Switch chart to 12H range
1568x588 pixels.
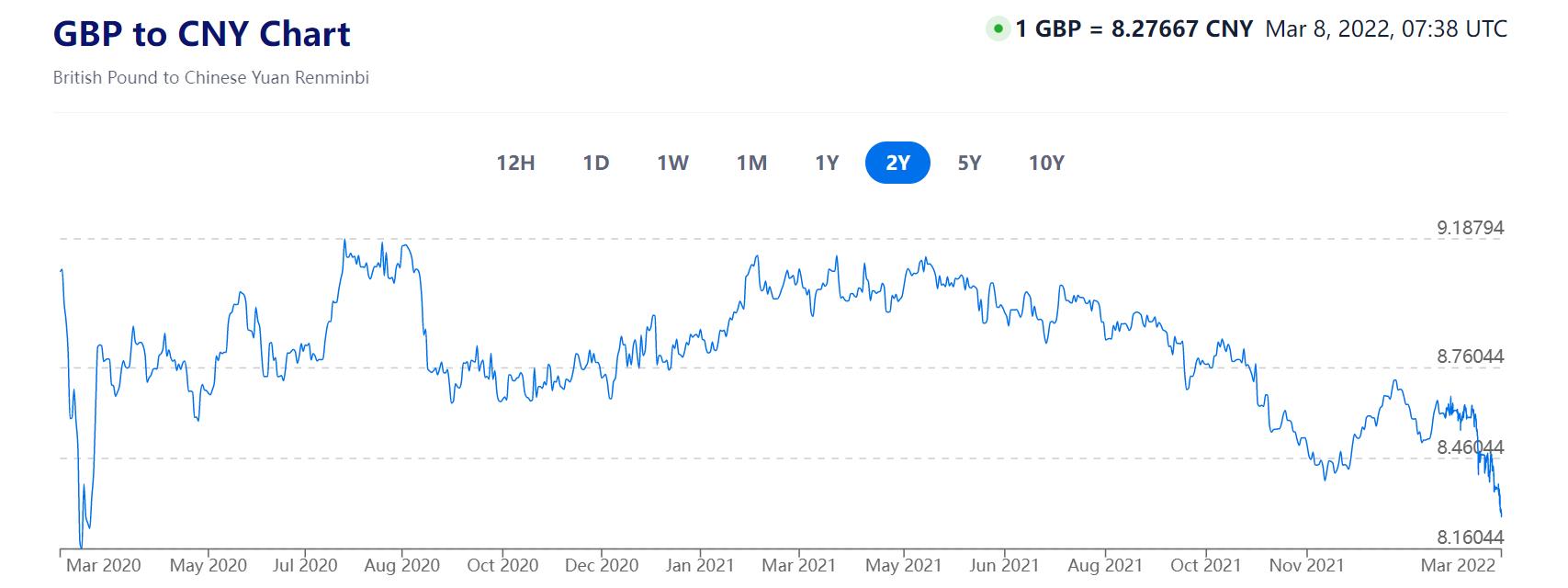point(515,164)
